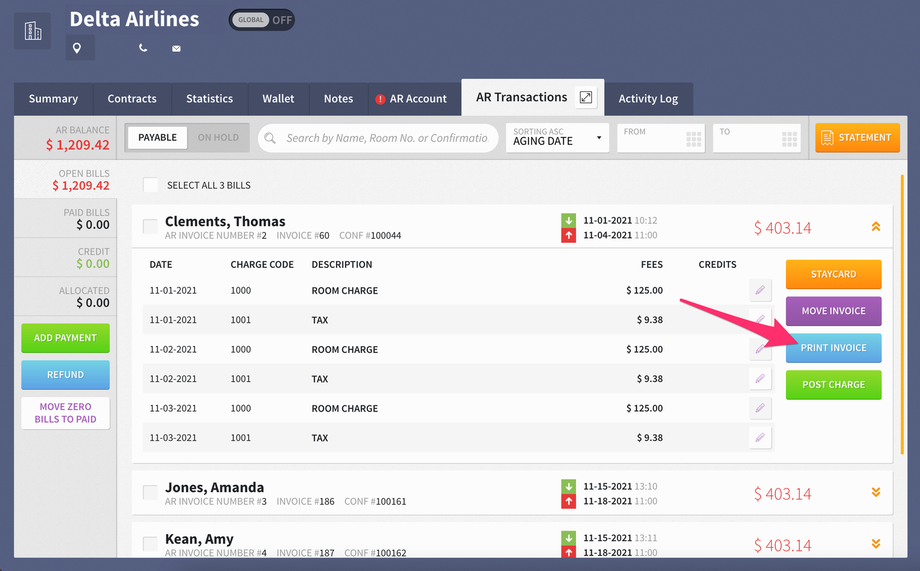The image size is (920, 571).
Task: Click the $ 403.14 amount for Clements
Action: [783, 228]
